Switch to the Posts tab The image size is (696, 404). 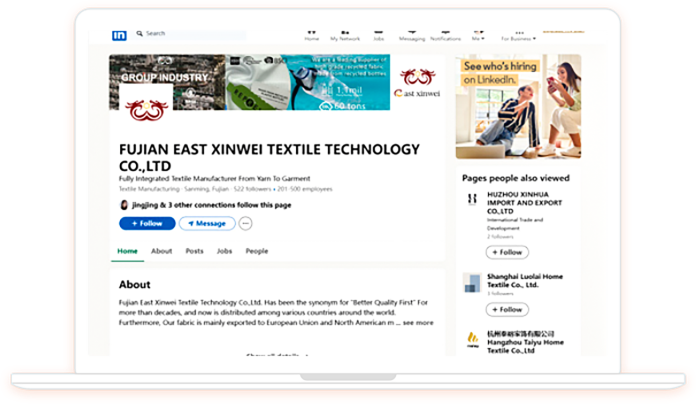click(194, 251)
